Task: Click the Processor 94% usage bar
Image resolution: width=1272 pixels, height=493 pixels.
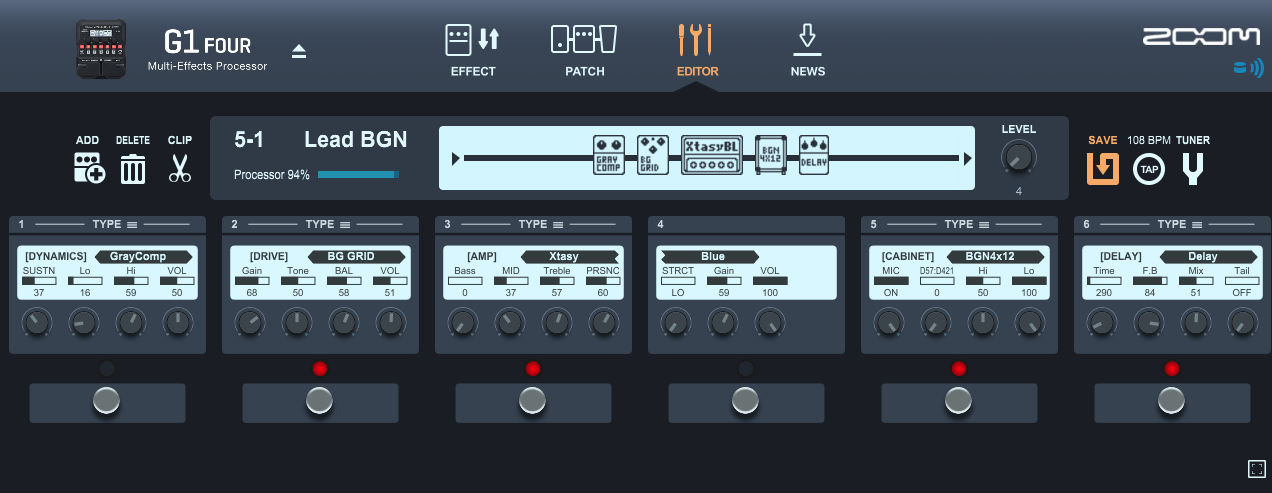Action: click(358, 175)
